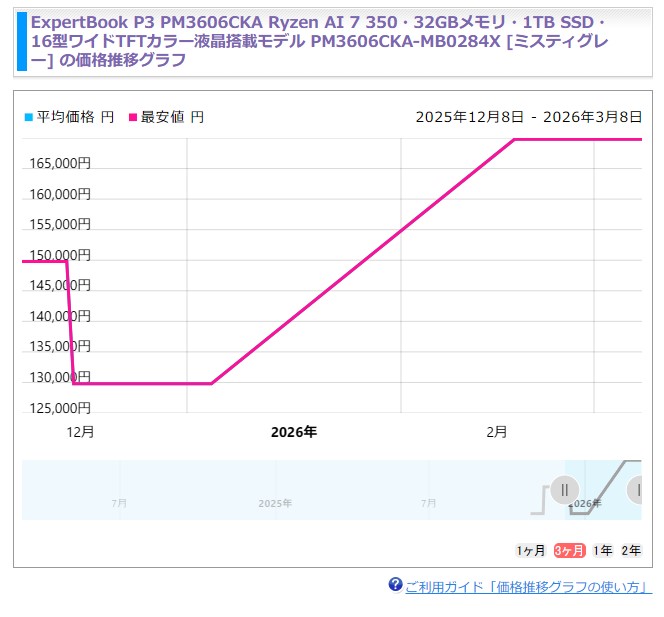Click the 最安値 円 legend label

(x=172, y=117)
